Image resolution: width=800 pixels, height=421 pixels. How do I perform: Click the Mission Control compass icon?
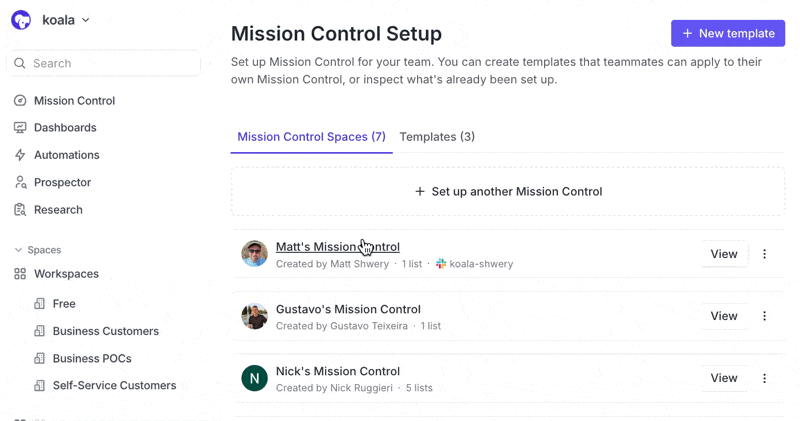coord(20,101)
